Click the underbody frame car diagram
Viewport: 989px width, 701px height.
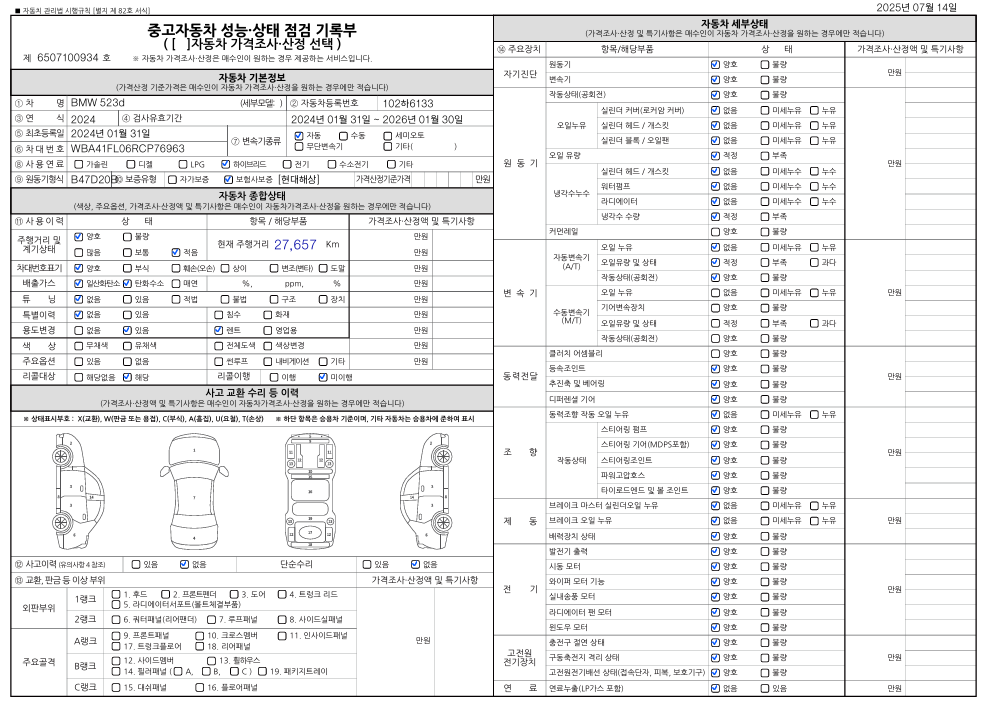310,491
